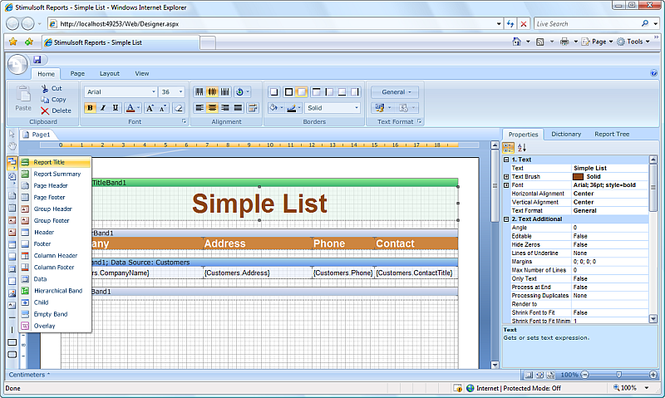665x398 pixels.
Task: Toggle align right in Alignment group
Action: (225, 108)
